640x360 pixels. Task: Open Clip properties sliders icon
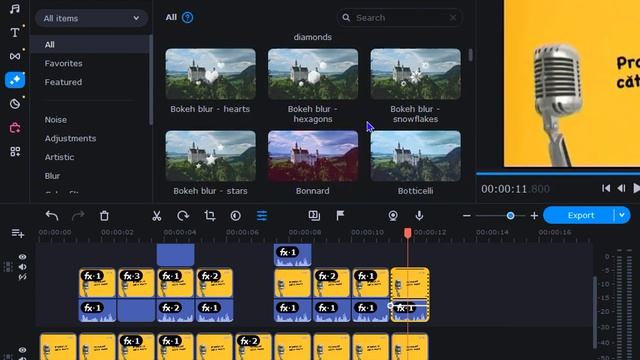click(262, 216)
